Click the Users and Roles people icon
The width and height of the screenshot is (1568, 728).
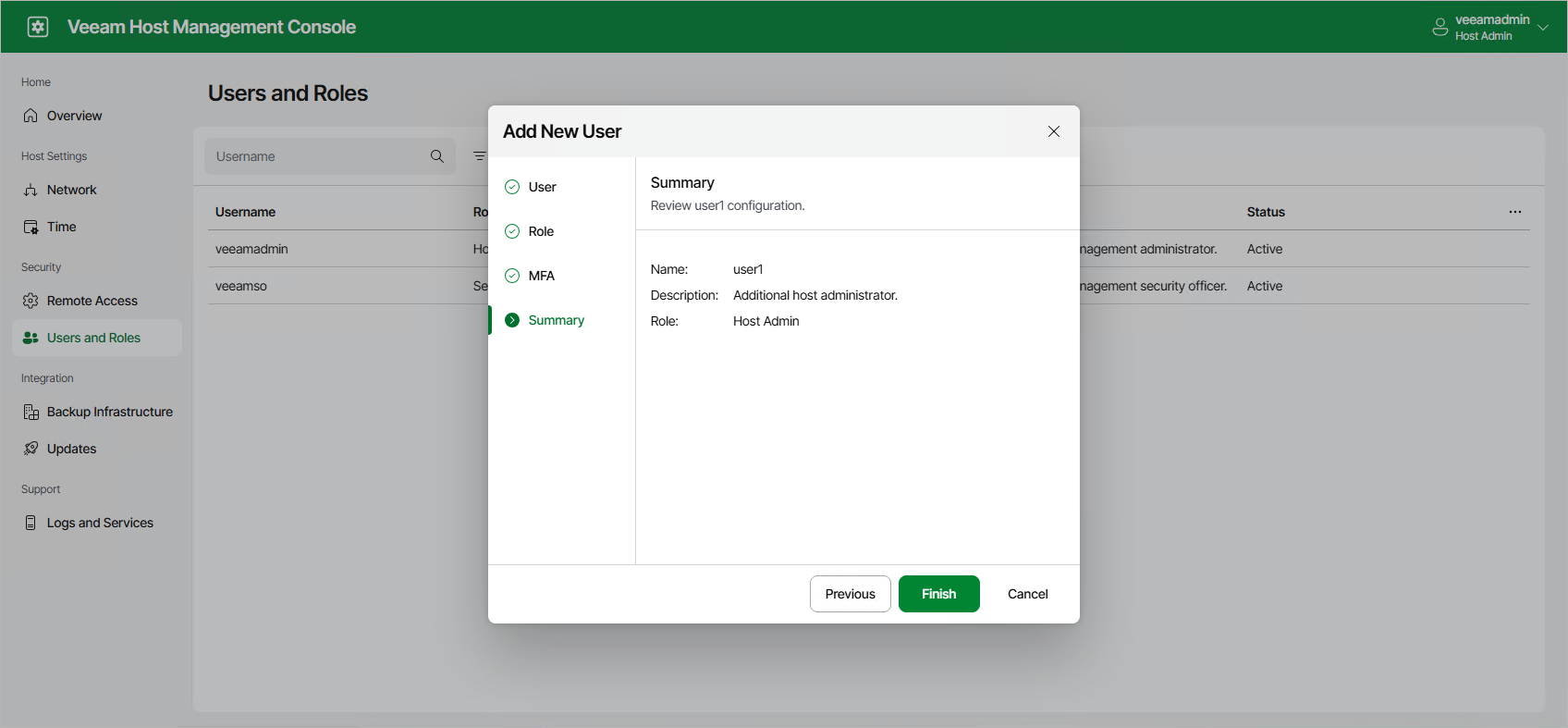tap(31, 338)
